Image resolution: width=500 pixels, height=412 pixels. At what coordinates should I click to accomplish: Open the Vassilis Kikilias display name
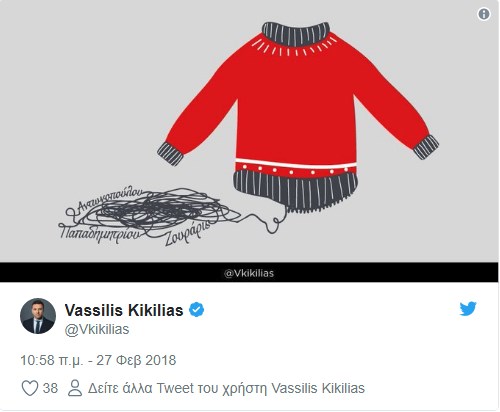click(124, 310)
